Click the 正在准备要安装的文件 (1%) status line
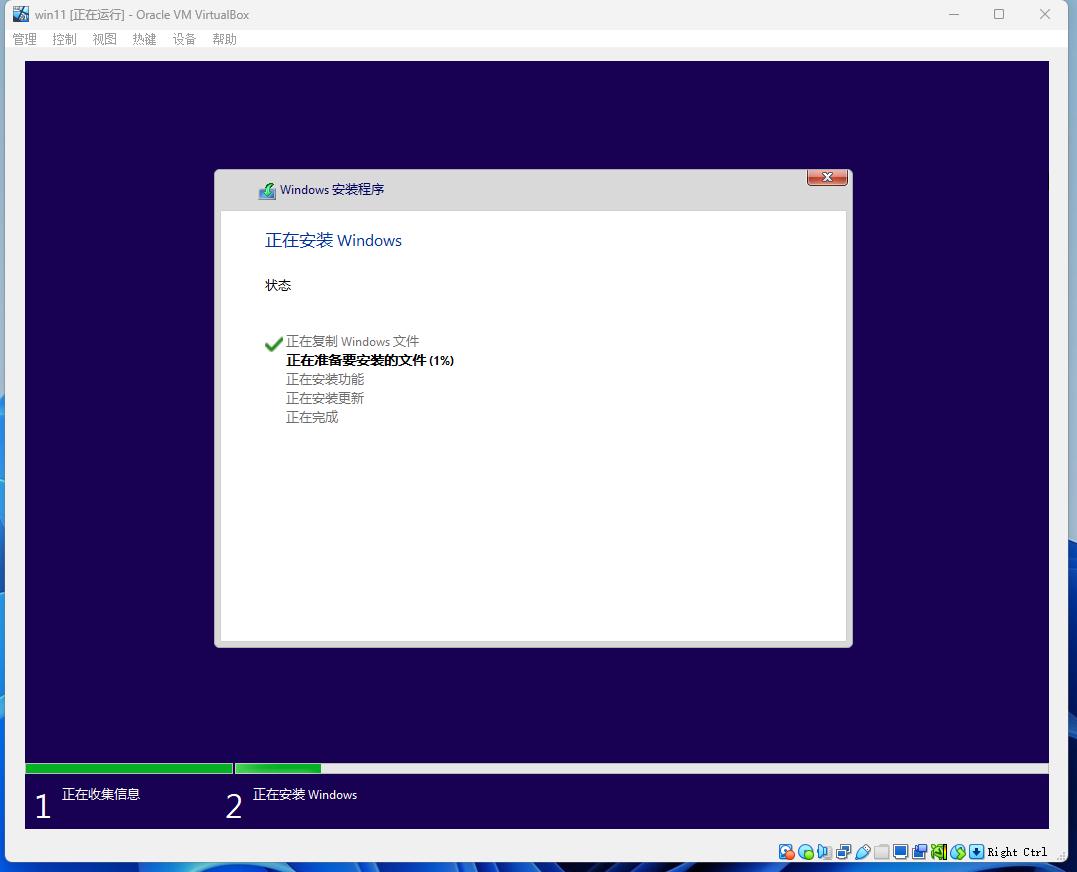 pyautogui.click(x=370, y=360)
